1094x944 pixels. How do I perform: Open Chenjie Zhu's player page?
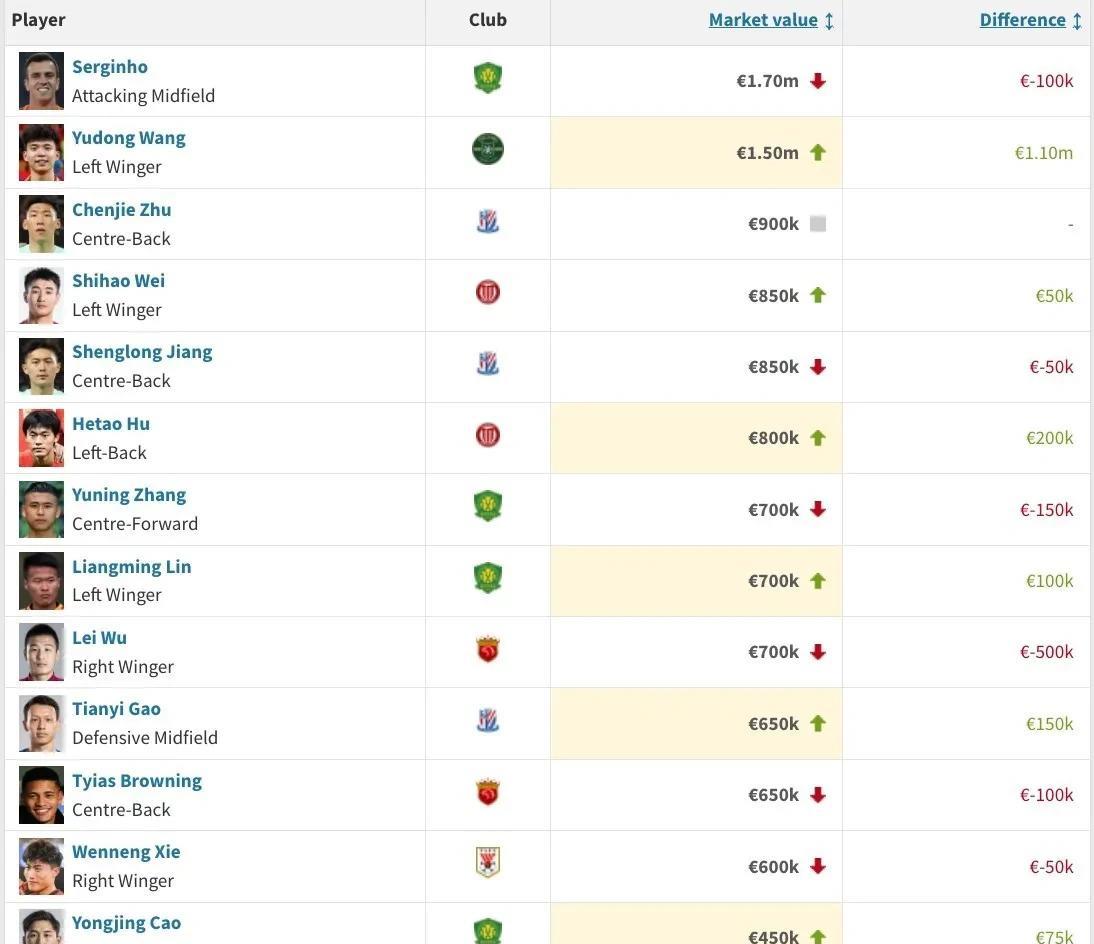click(x=121, y=210)
